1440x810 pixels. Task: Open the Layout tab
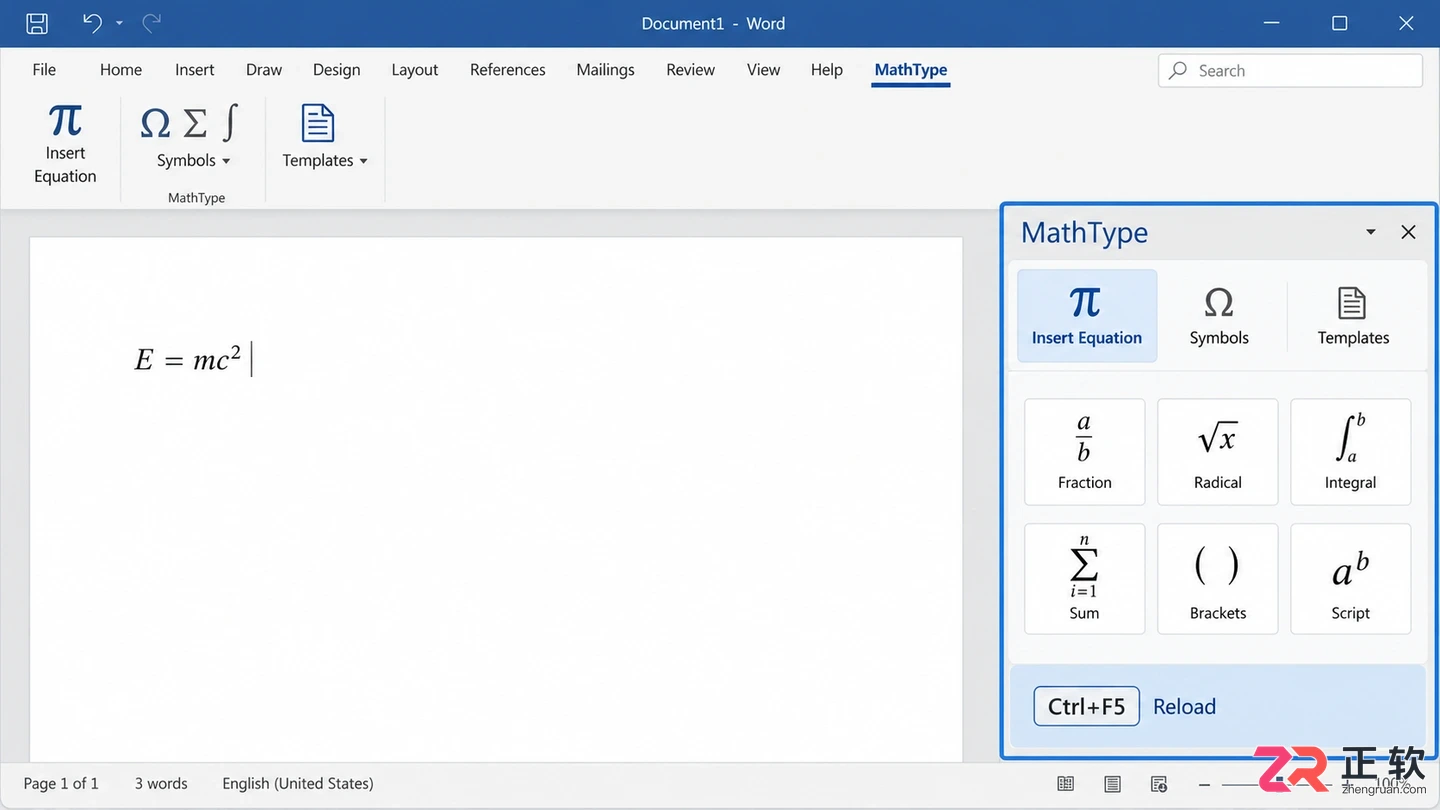click(x=415, y=70)
